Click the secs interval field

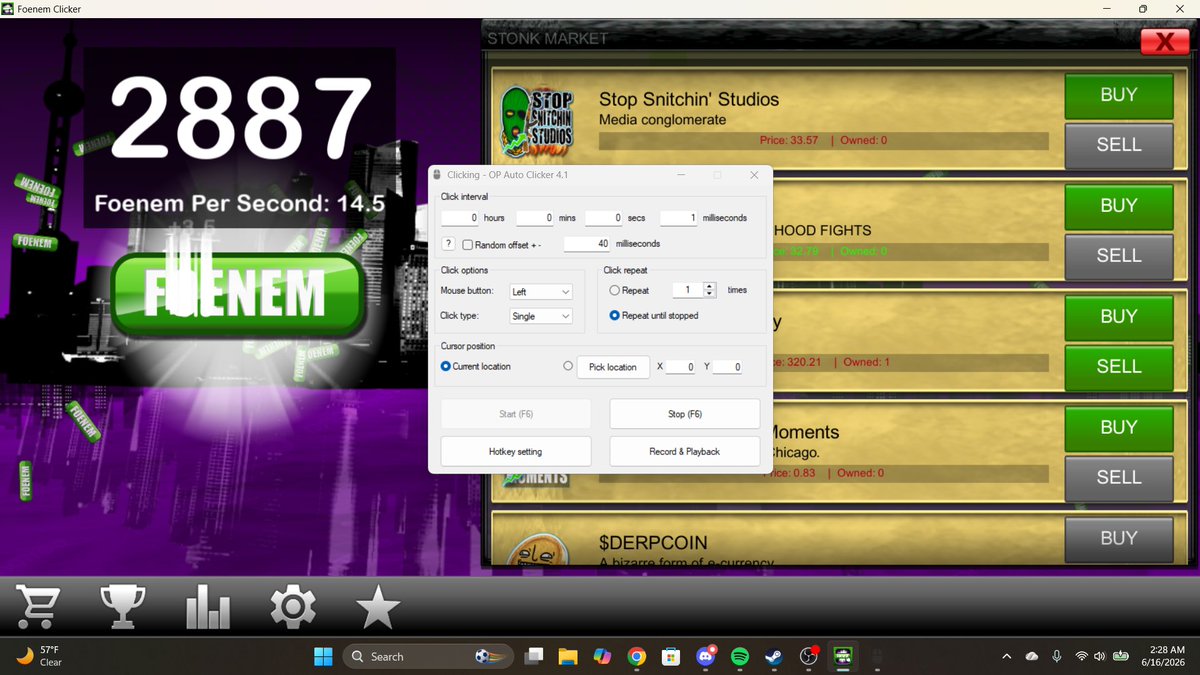pos(604,217)
